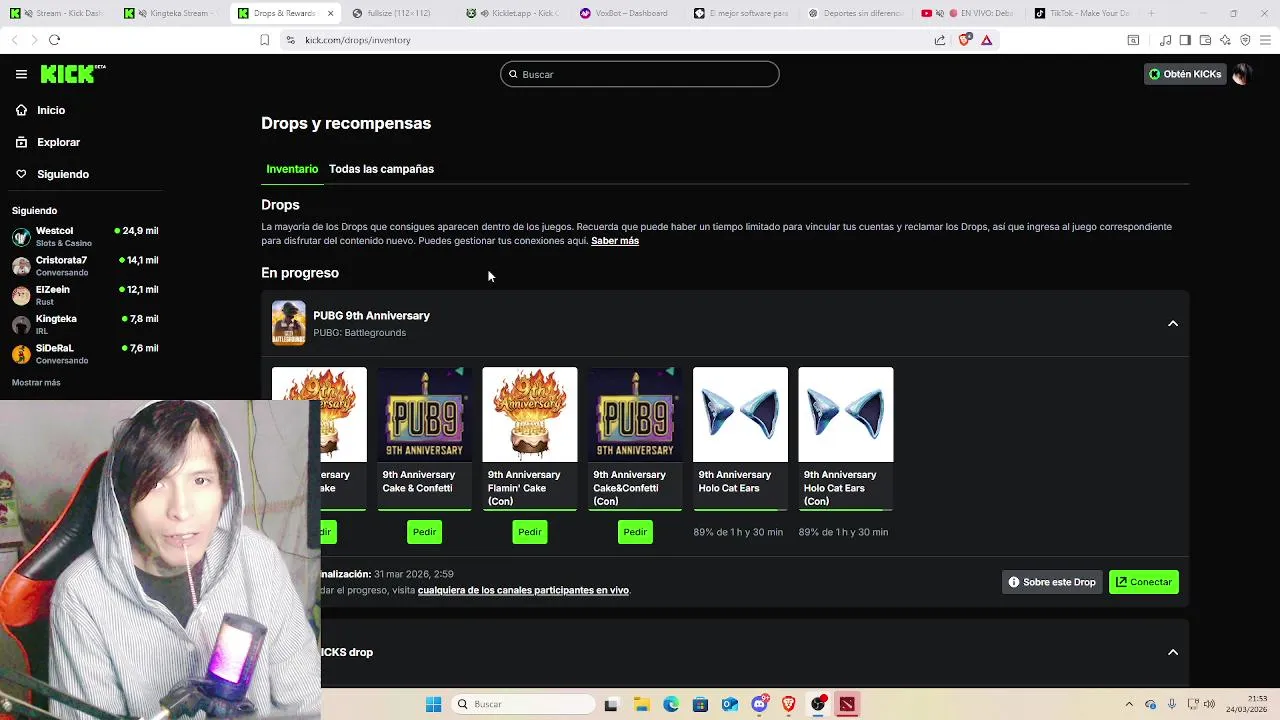The height and width of the screenshot is (720, 1280).
Task: Click the browser address bar URL
Action: click(357, 40)
